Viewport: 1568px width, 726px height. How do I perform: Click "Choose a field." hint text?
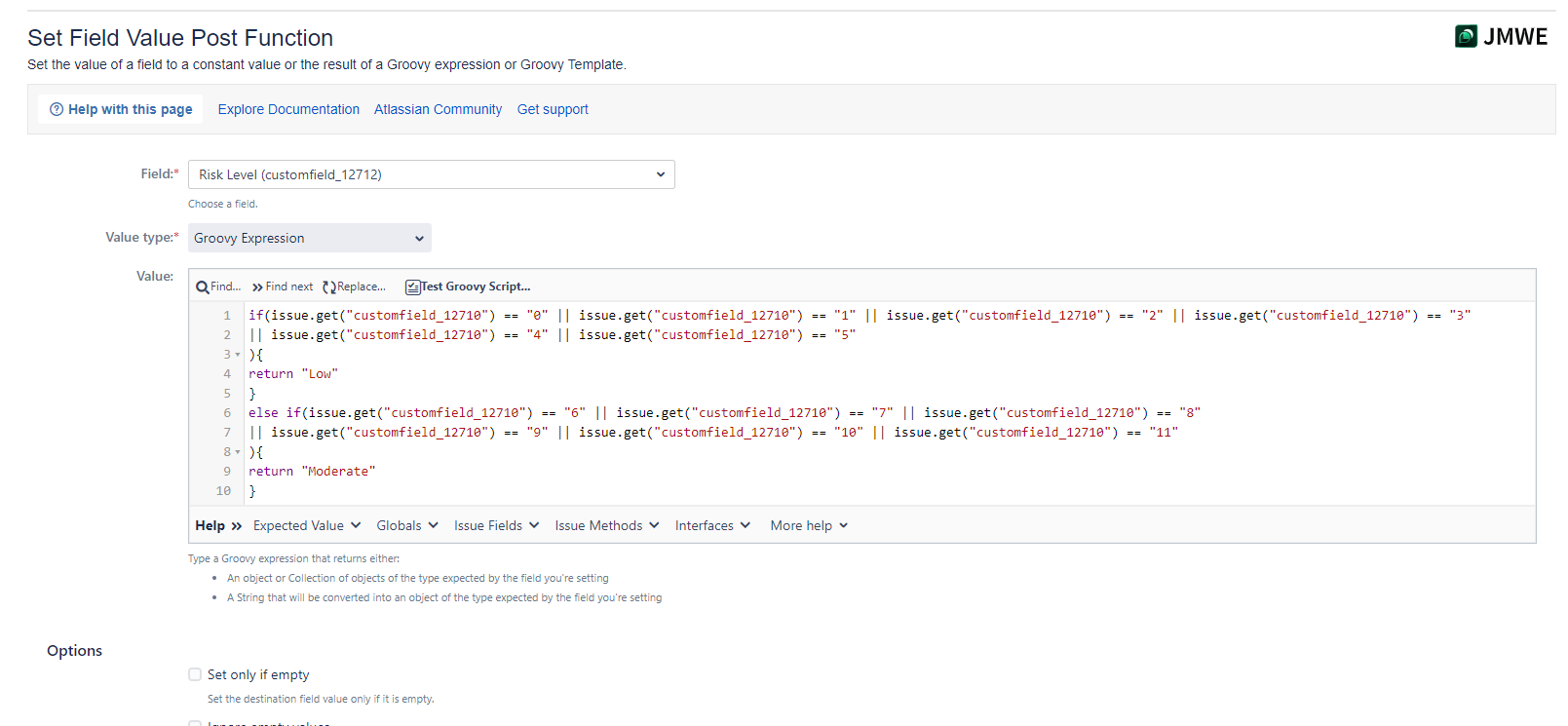pos(223,204)
